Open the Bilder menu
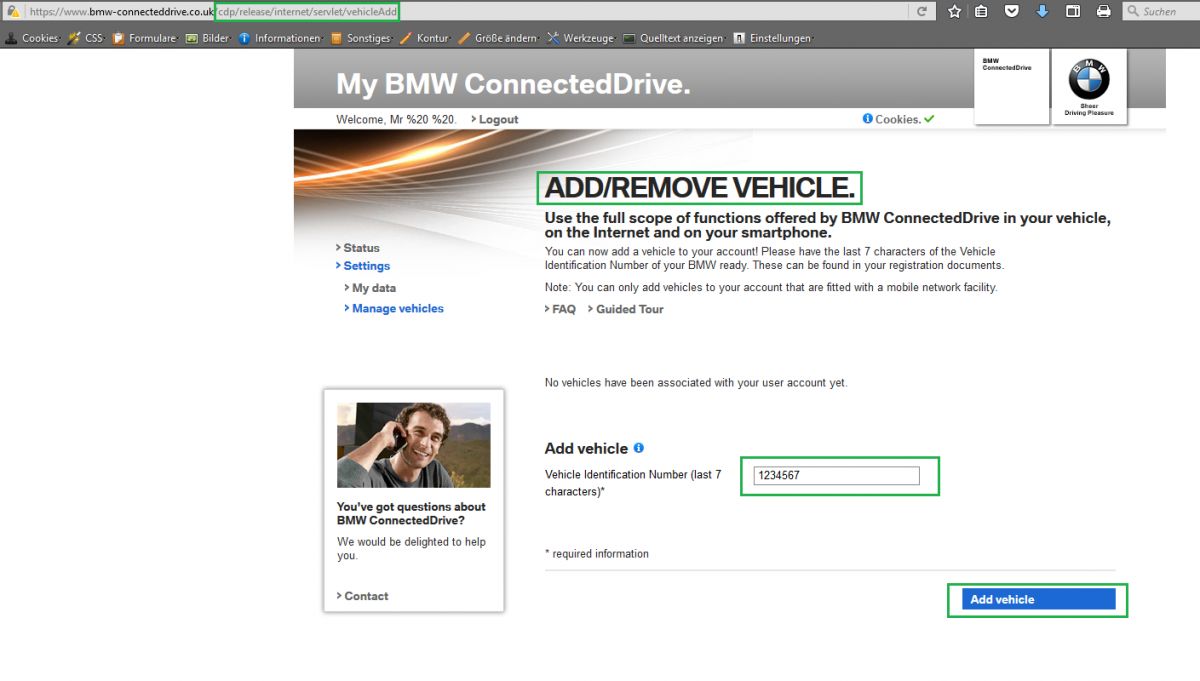The image size is (1200, 681). tap(208, 38)
